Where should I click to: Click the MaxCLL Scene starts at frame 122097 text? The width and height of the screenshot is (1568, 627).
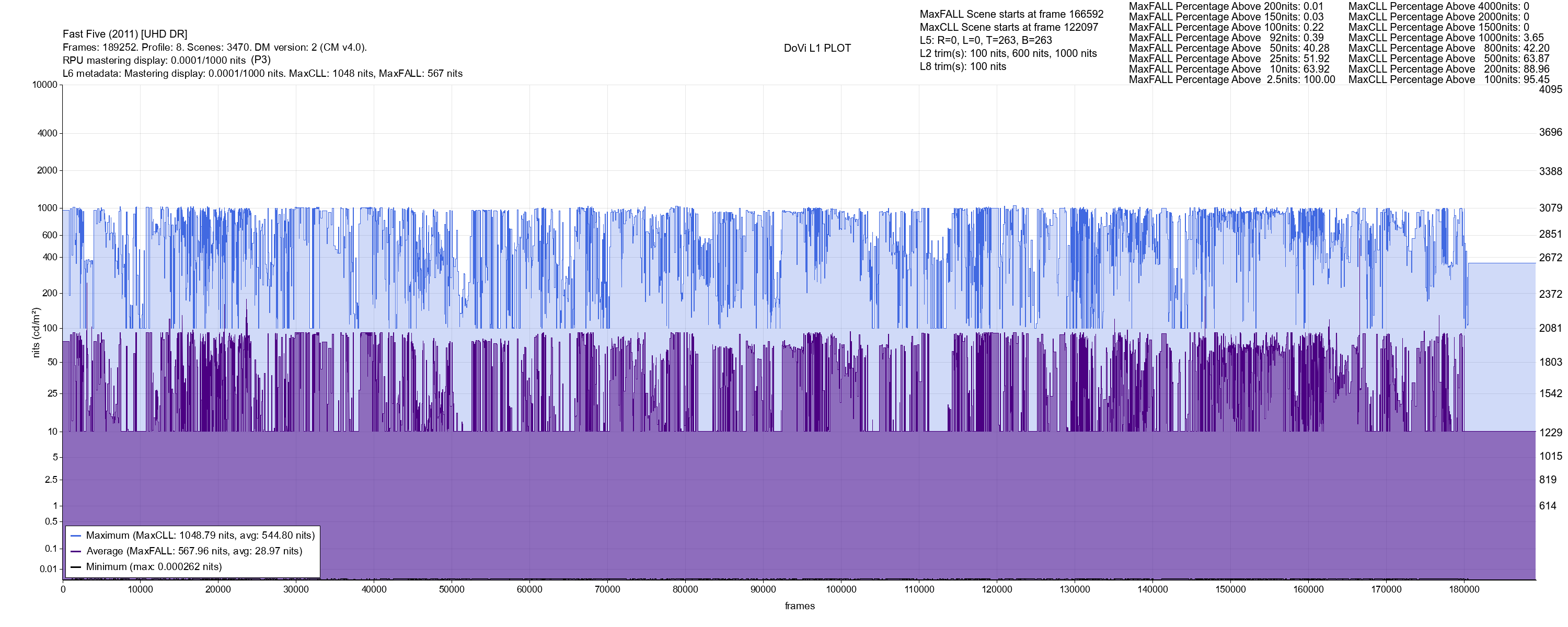pos(1009,27)
